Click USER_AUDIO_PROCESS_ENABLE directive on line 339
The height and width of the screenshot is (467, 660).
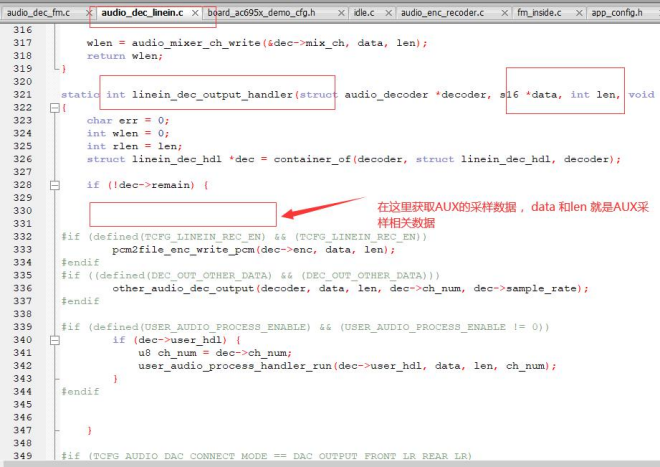pyautogui.click(x=305, y=327)
